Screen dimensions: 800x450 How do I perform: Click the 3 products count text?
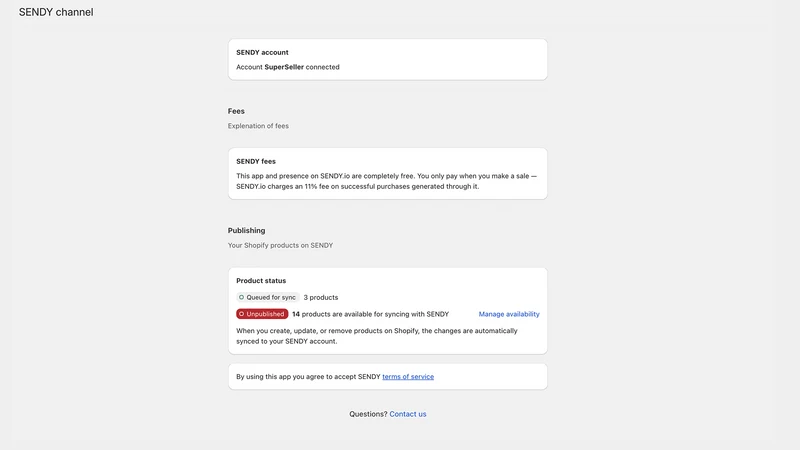point(320,297)
